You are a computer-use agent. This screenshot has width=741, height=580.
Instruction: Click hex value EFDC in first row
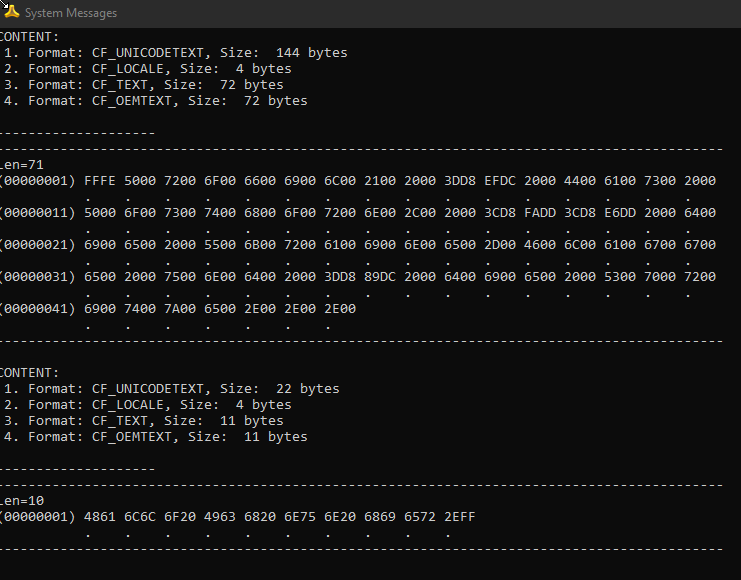(500, 181)
